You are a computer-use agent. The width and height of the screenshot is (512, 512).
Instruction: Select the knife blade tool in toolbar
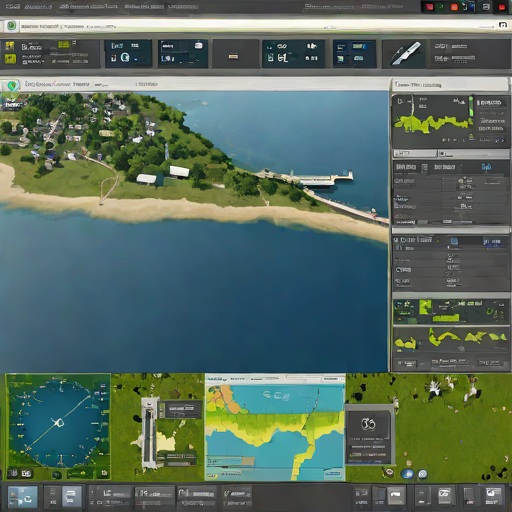coord(406,54)
